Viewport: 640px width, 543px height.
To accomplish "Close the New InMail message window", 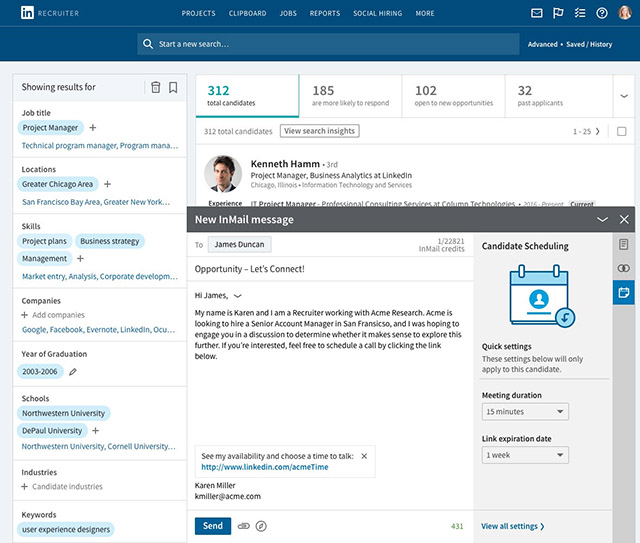I will tap(624, 219).
